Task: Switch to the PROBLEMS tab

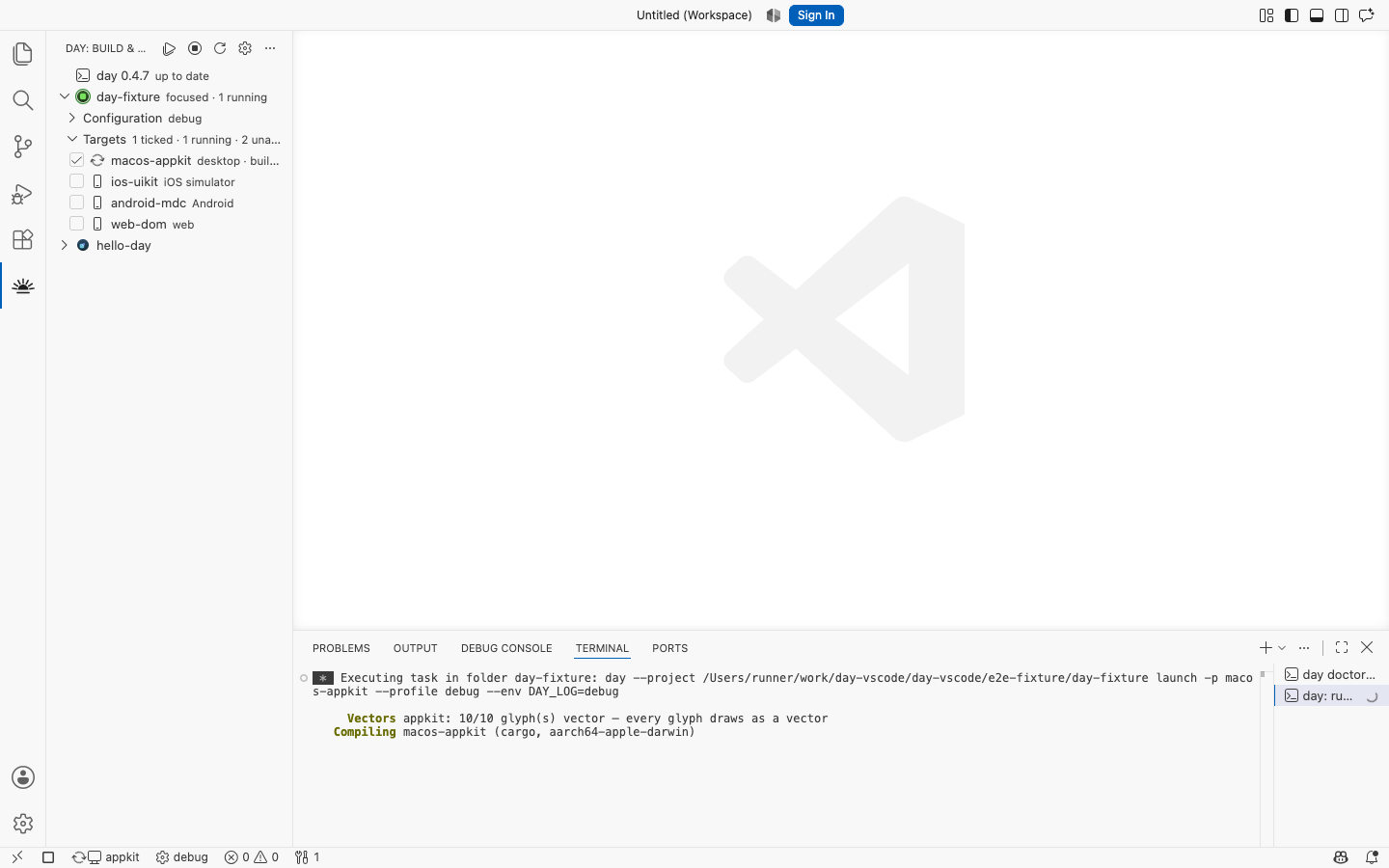Action: [x=341, y=648]
